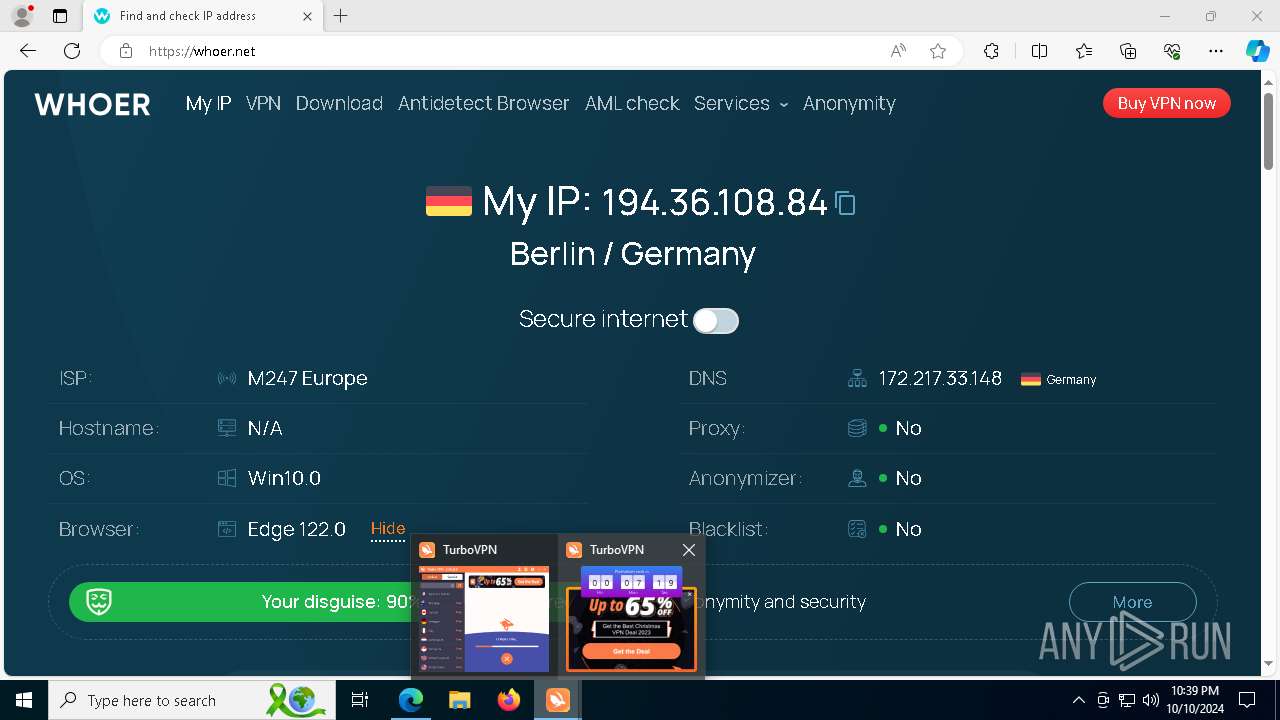The height and width of the screenshot is (720, 1280).
Task: Click the ISP value M247 Europe
Action: (307, 378)
